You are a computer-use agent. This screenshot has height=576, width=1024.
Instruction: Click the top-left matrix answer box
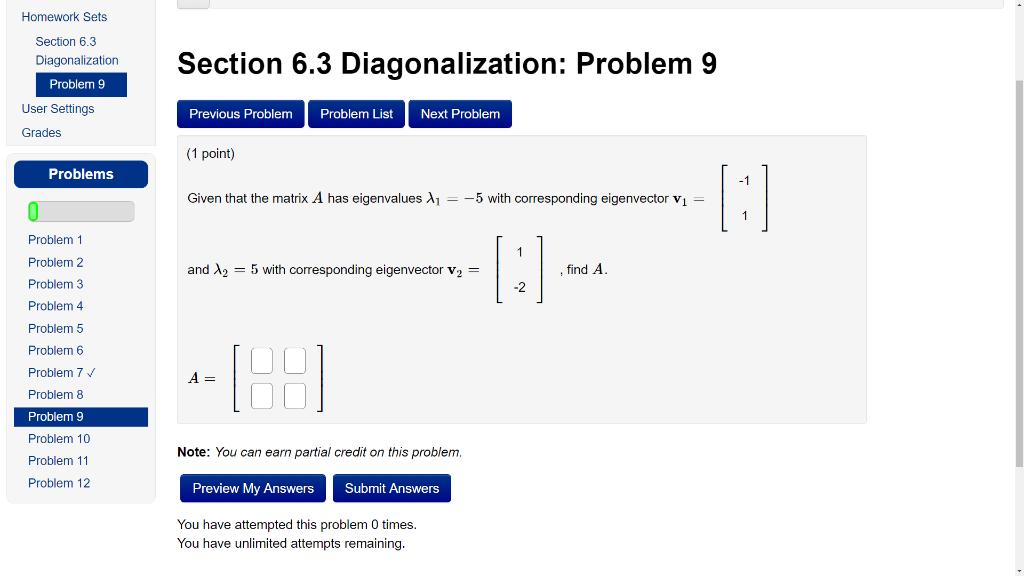pyautogui.click(x=261, y=361)
